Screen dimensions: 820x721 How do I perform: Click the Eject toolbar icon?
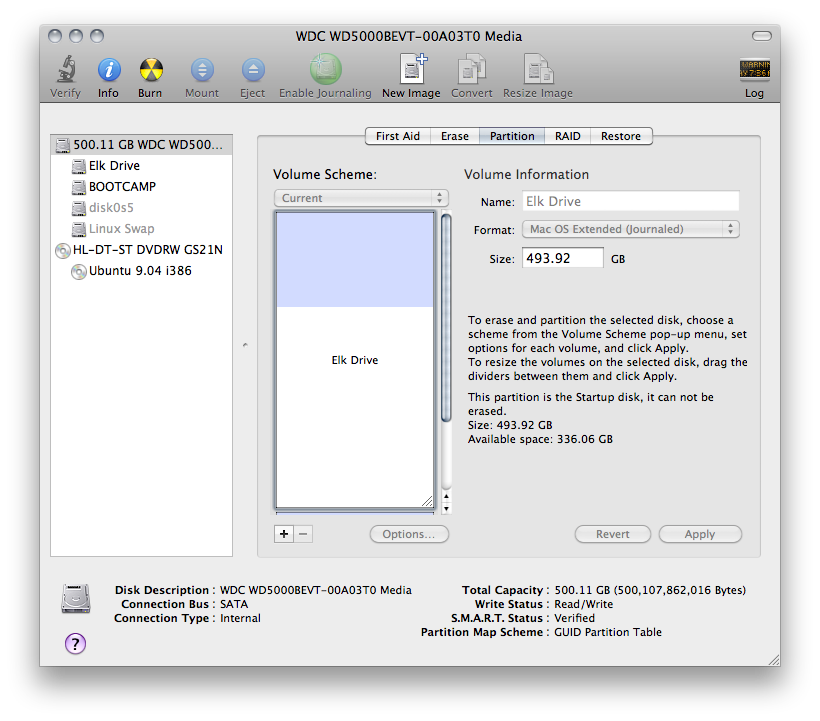pos(253,70)
